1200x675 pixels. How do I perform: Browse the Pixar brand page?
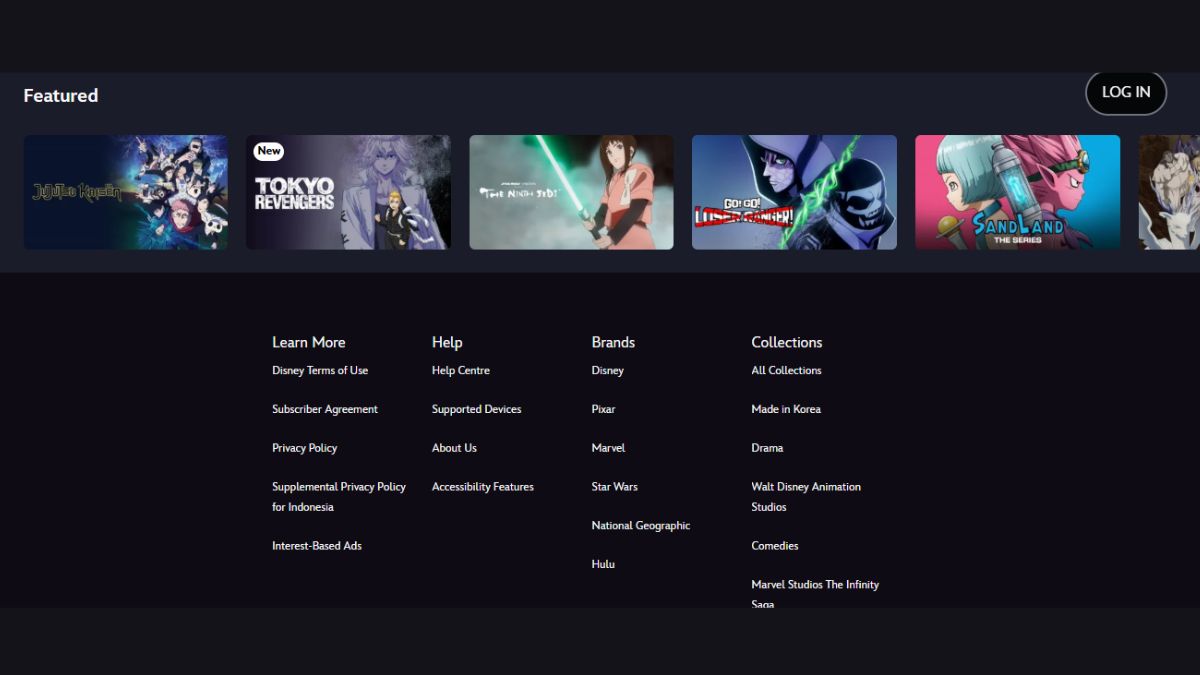point(604,410)
